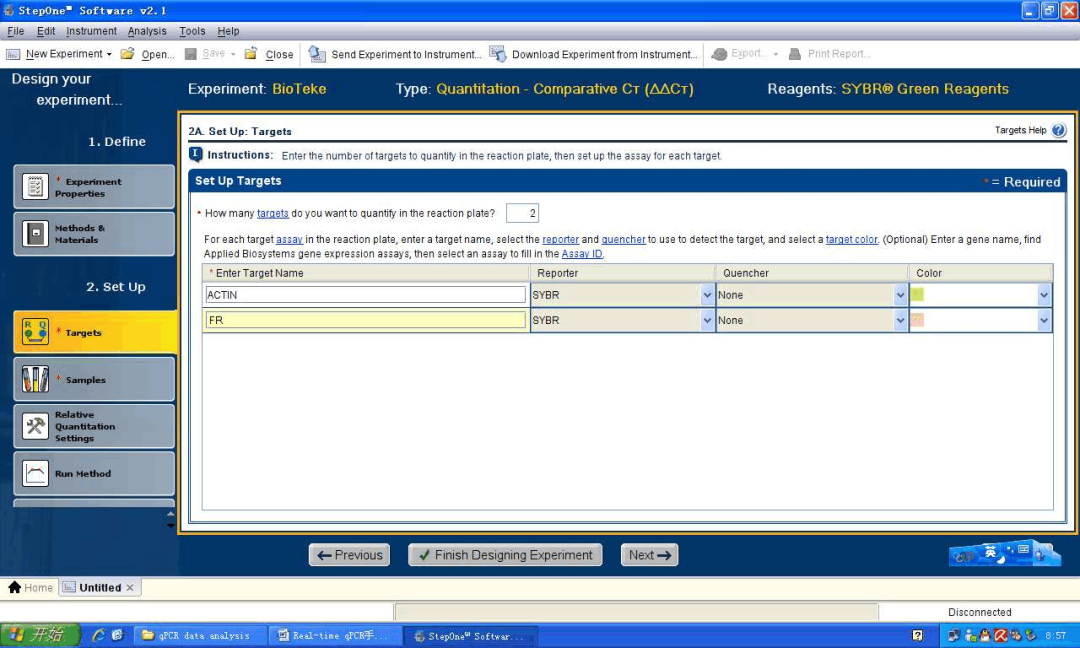Open the Targets Help question icon
Viewport: 1080px width, 648px height.
(x=1059, y=131)
